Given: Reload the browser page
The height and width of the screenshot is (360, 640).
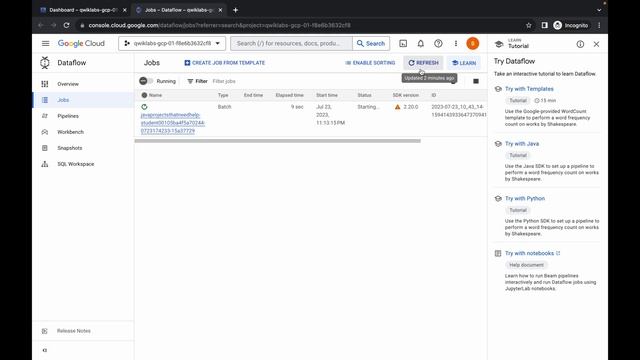Looking at the screenshot, I should click(67, 25).
